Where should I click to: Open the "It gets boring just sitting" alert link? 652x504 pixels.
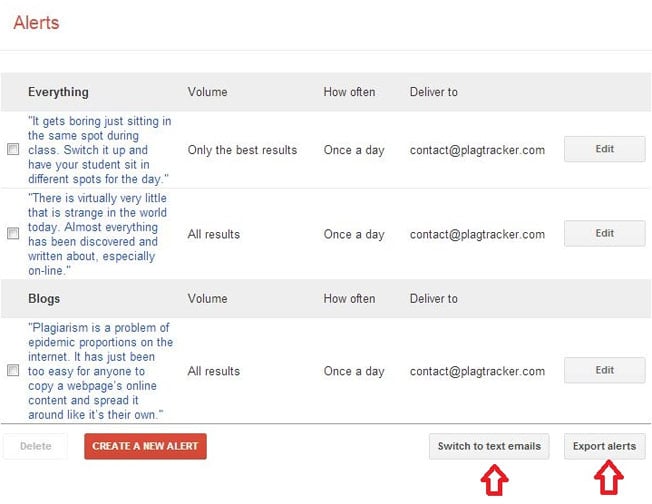click(x=100, y=150)
